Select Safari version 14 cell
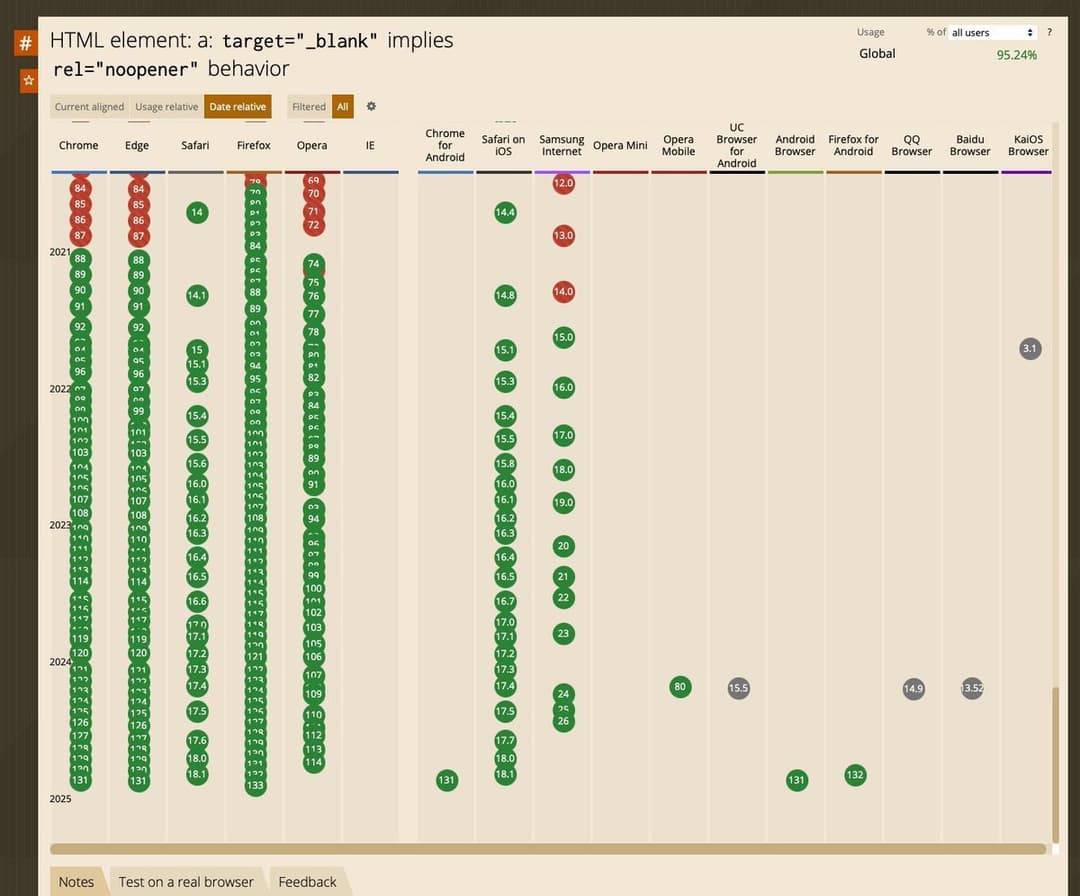The width and height of the screenshot is (1080, 896). pos(197,212)
